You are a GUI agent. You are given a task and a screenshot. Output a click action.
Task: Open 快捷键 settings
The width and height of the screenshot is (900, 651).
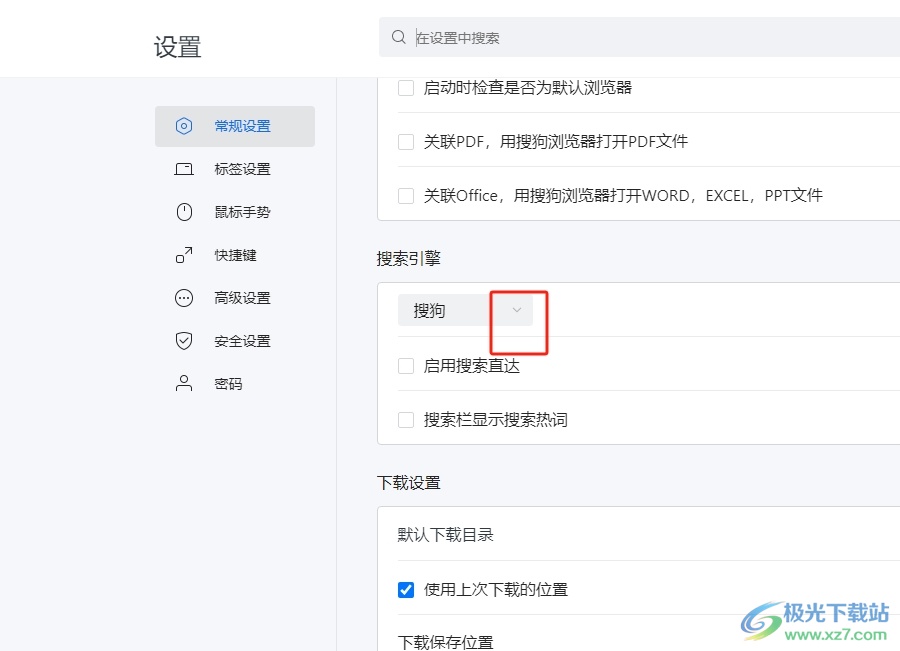click(x=235, y=255)
